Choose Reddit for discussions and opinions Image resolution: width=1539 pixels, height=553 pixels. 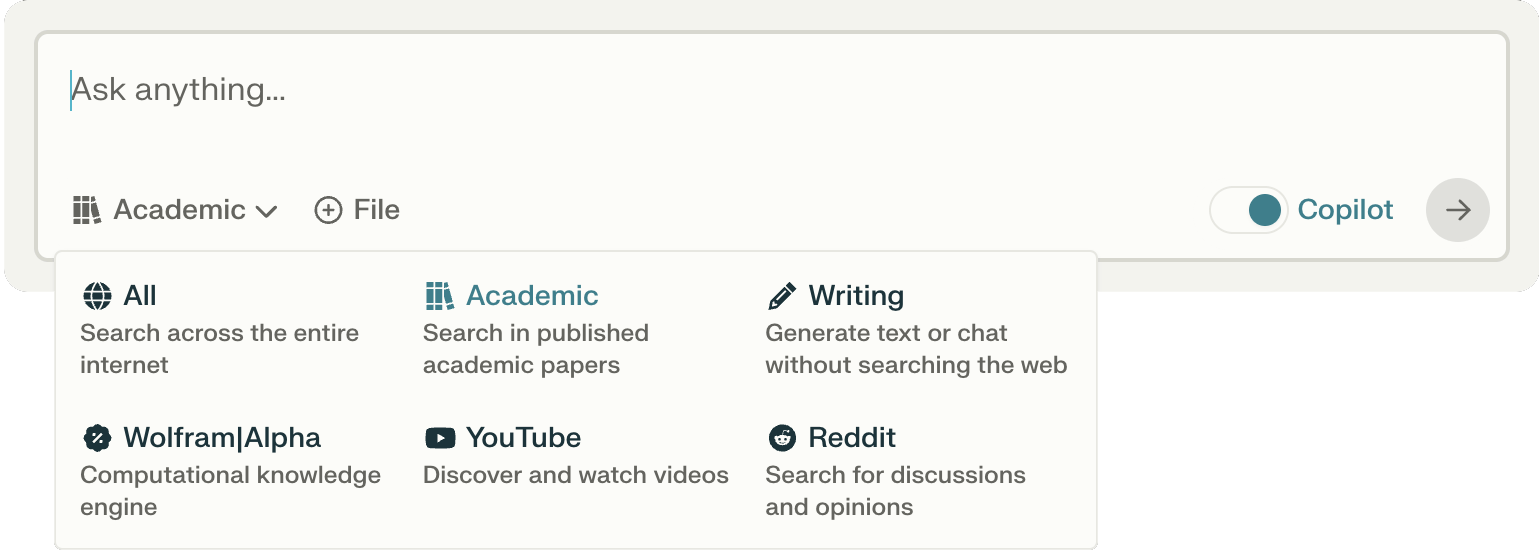896,472
